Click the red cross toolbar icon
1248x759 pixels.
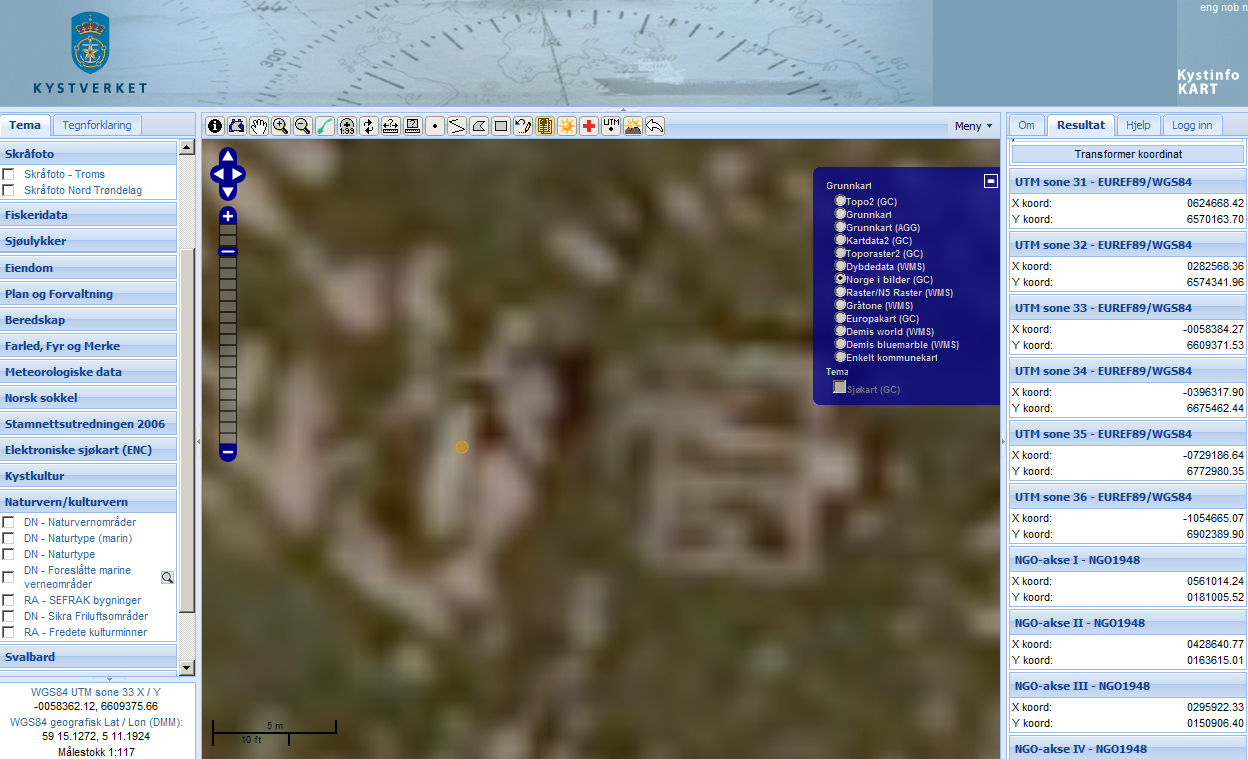(589, 126)
